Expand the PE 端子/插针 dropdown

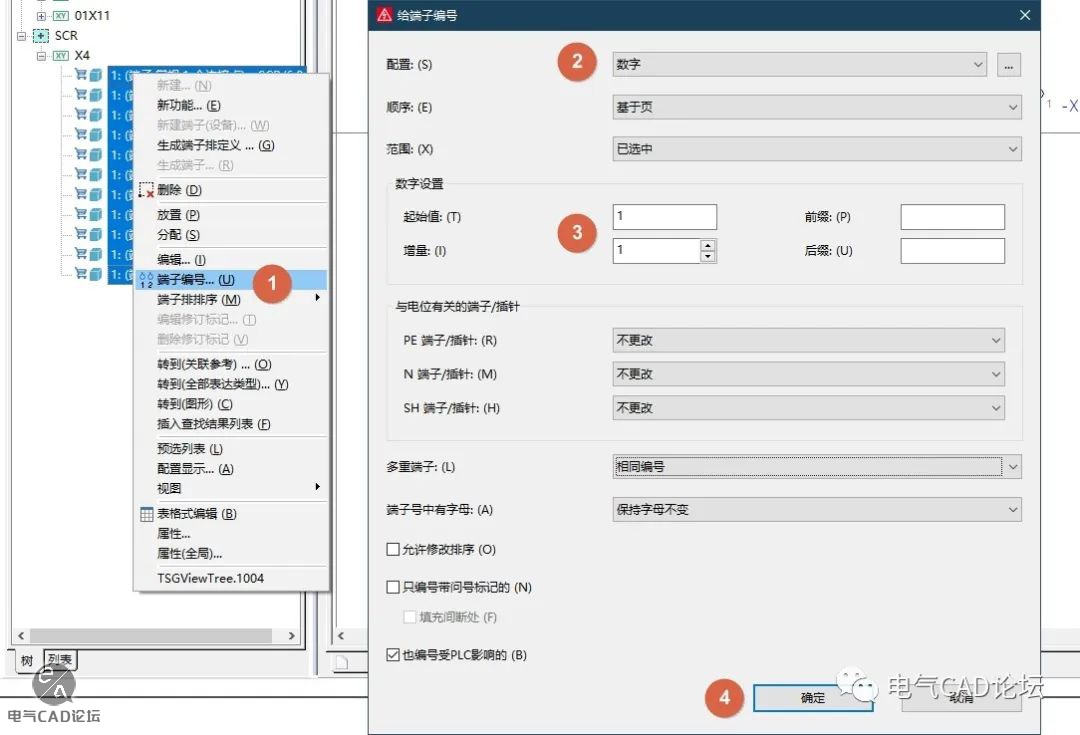click(x=808, y=340)
